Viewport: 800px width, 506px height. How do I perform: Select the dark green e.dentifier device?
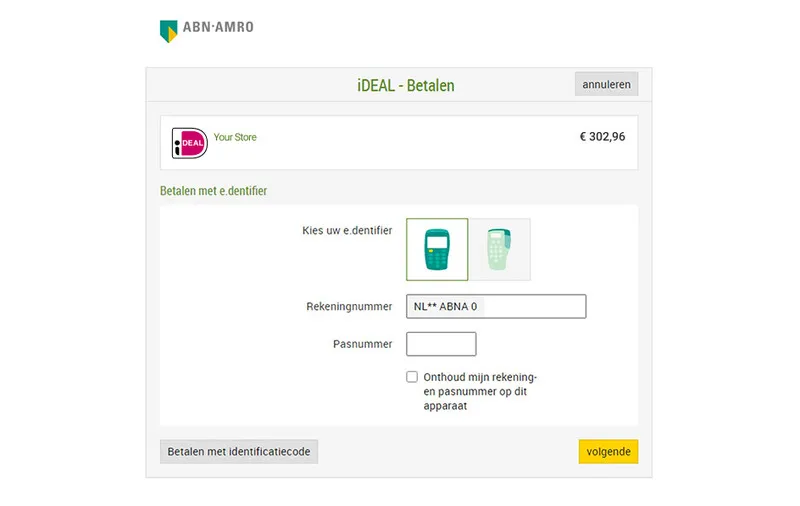(437, 249)
